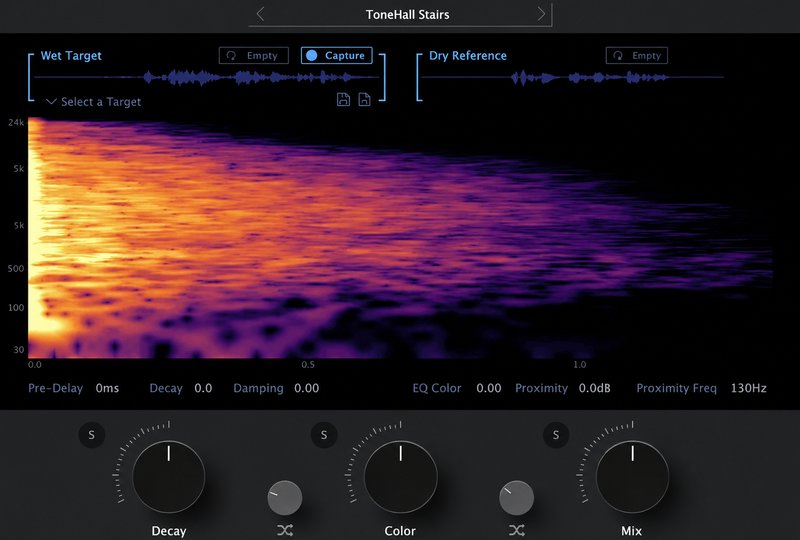Viewport: 800px width, 540px height.
Task: Click the Wet Target Empty button
Action: click(254, 56)
